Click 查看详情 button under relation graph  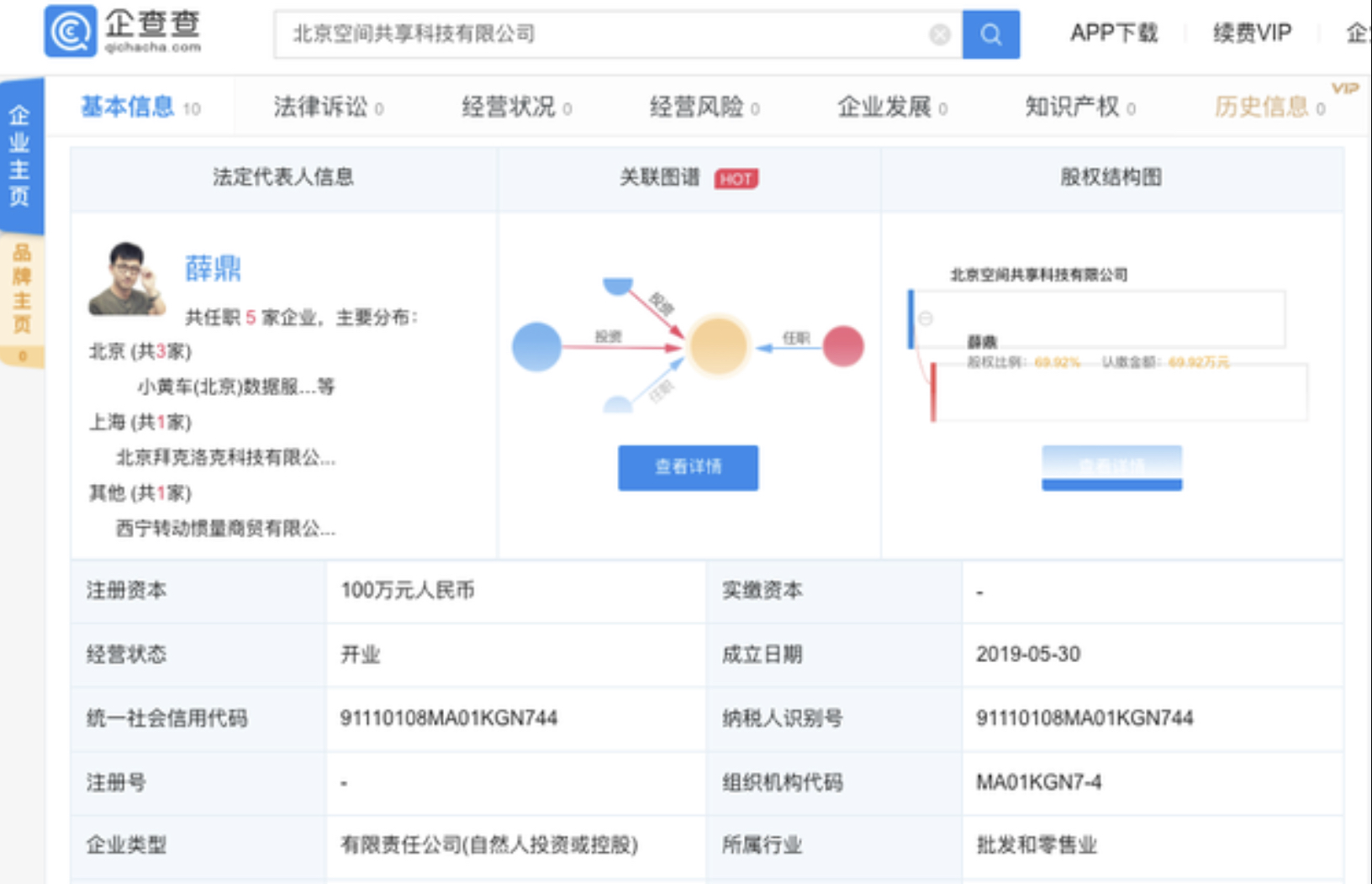tap(688, 467)
